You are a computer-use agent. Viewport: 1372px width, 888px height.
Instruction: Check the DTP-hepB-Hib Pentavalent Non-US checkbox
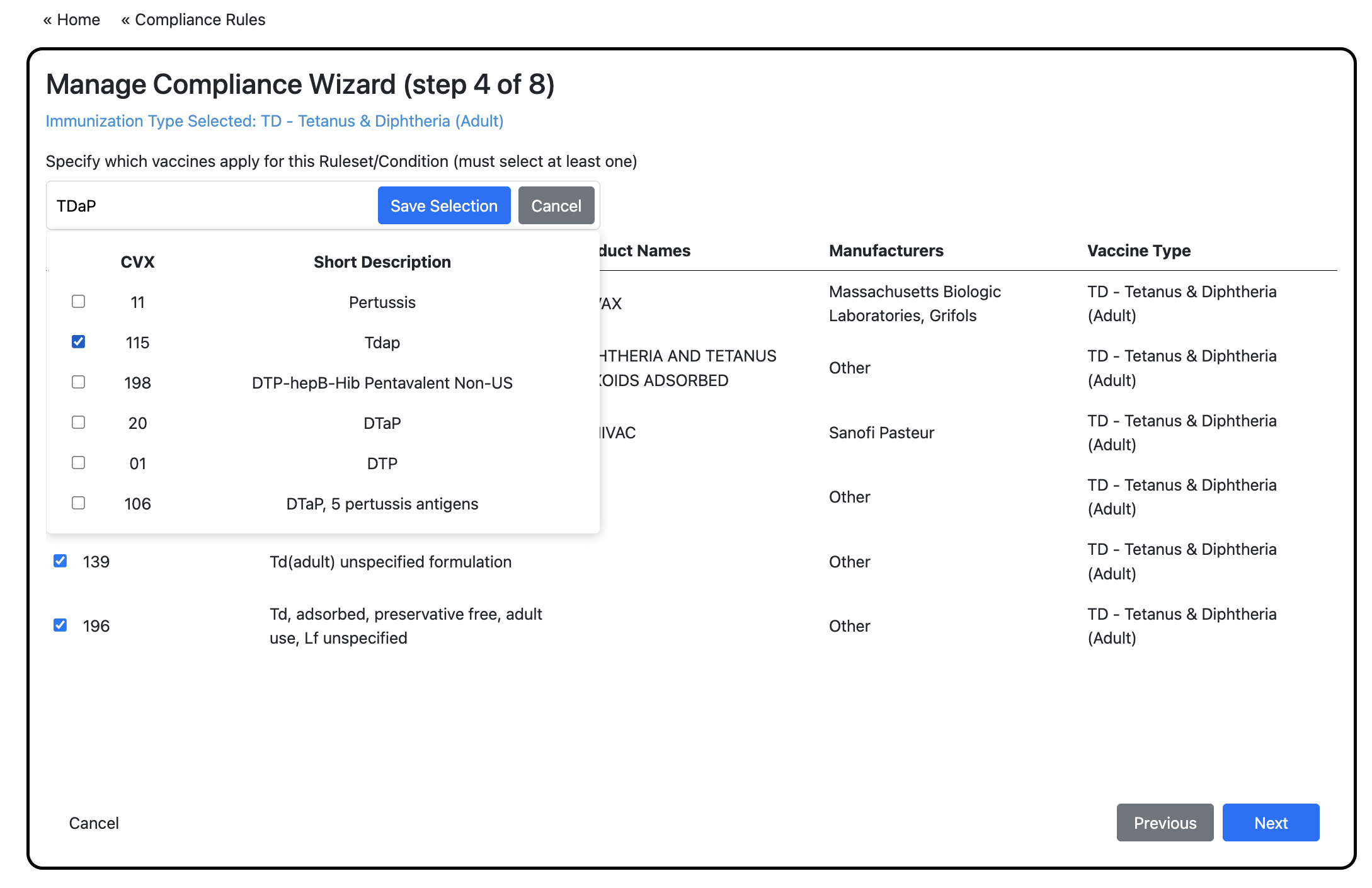78,382
